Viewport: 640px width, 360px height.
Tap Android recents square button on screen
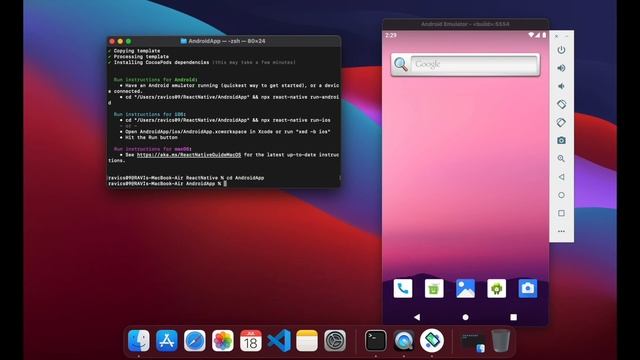(513, 317)
